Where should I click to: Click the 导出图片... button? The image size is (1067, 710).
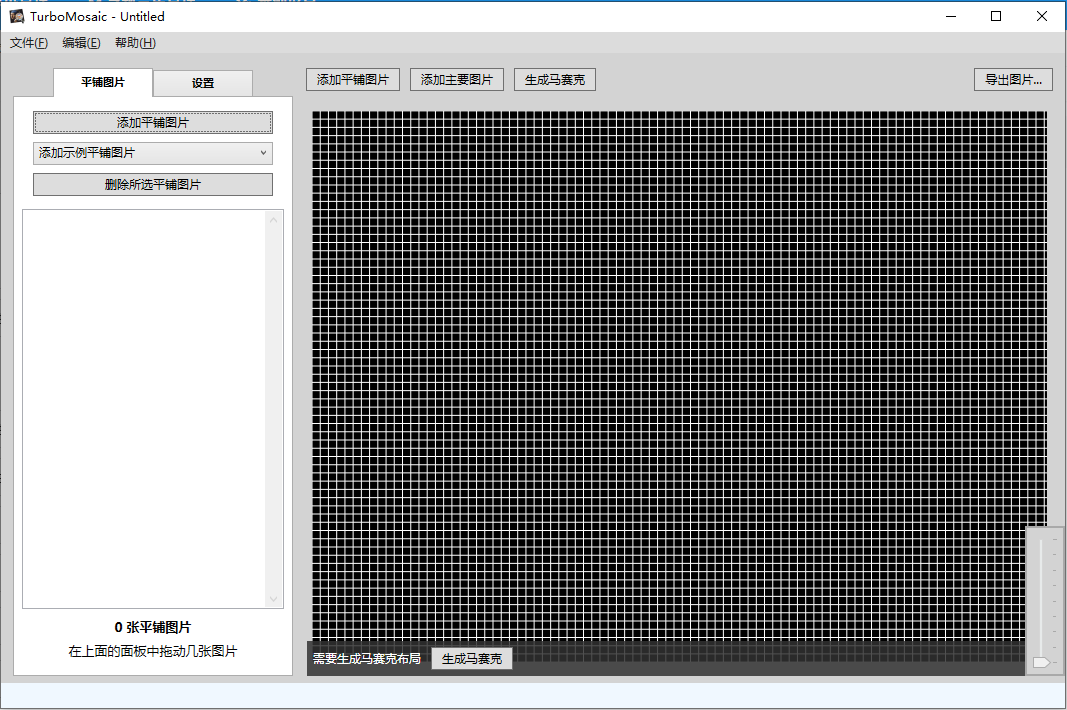1013,80
